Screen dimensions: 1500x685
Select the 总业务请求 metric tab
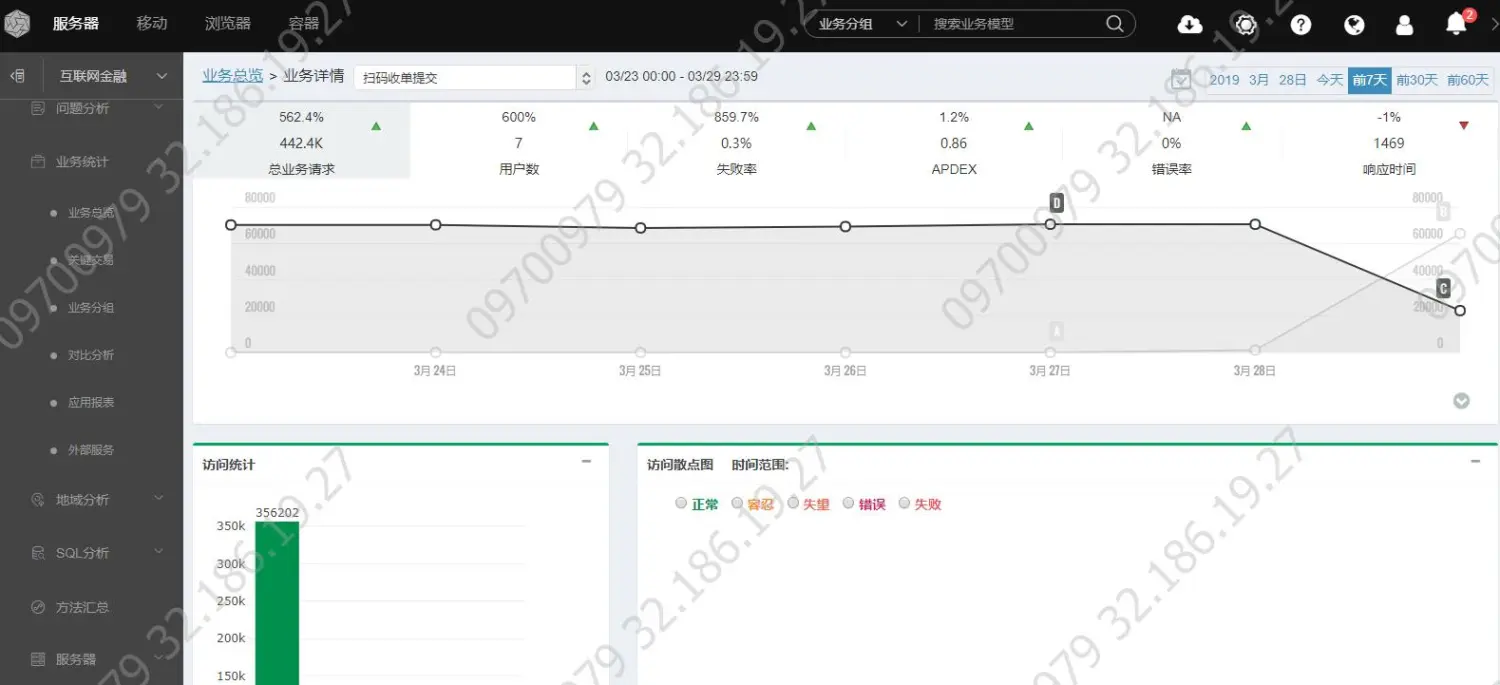(301, 142)
